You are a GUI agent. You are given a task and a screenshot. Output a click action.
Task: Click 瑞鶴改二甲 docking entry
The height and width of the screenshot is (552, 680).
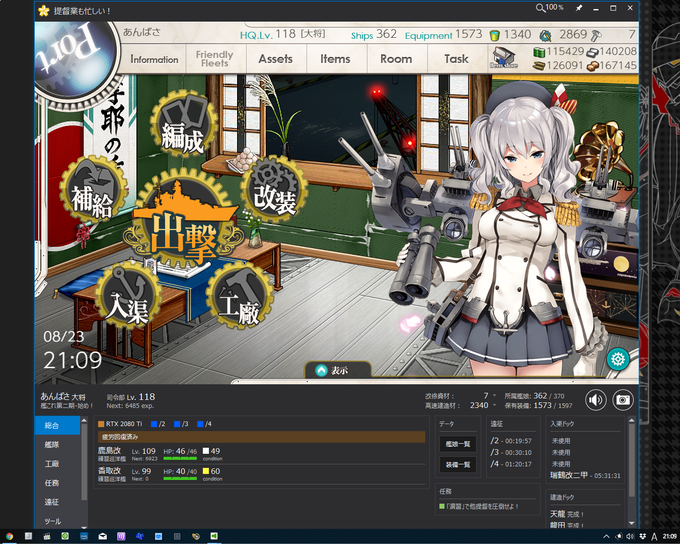[585, 475]
